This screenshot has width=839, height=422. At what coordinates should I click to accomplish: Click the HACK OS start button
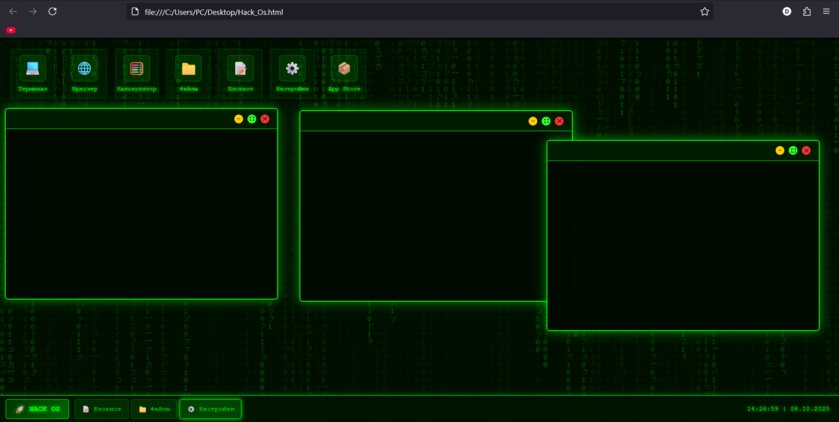pos(38,409)
